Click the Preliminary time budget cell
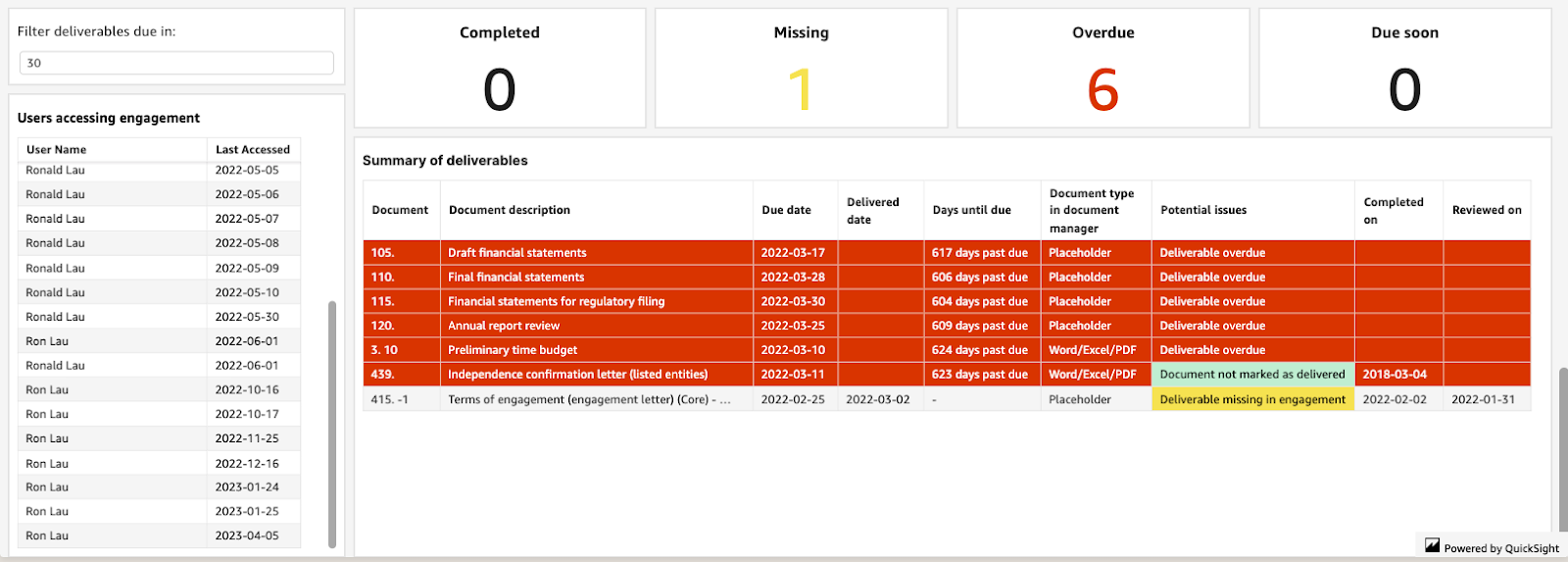Viewport: 1568px width, 562px height. click(513, 350)
